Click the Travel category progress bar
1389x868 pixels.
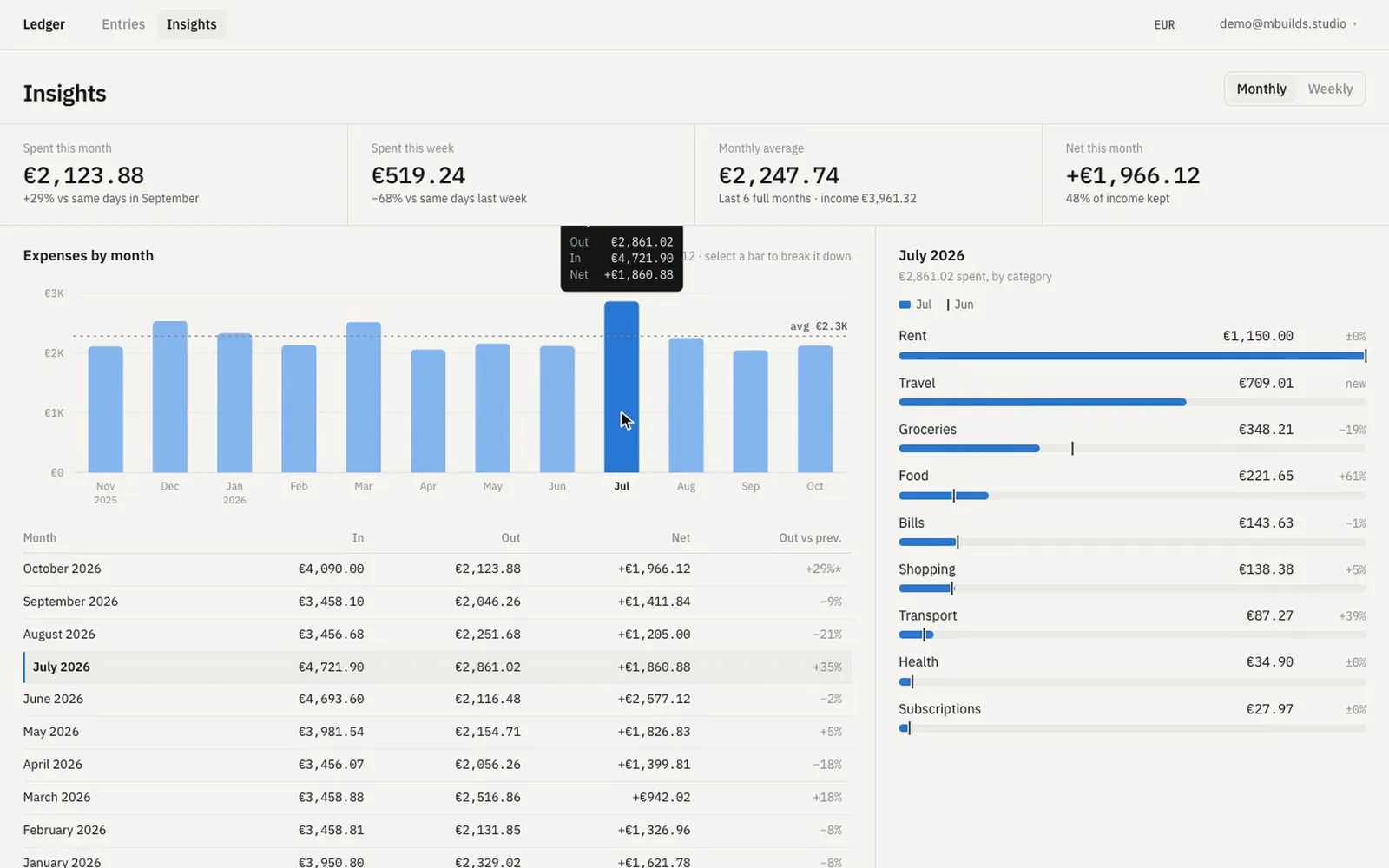point(1132,403)
